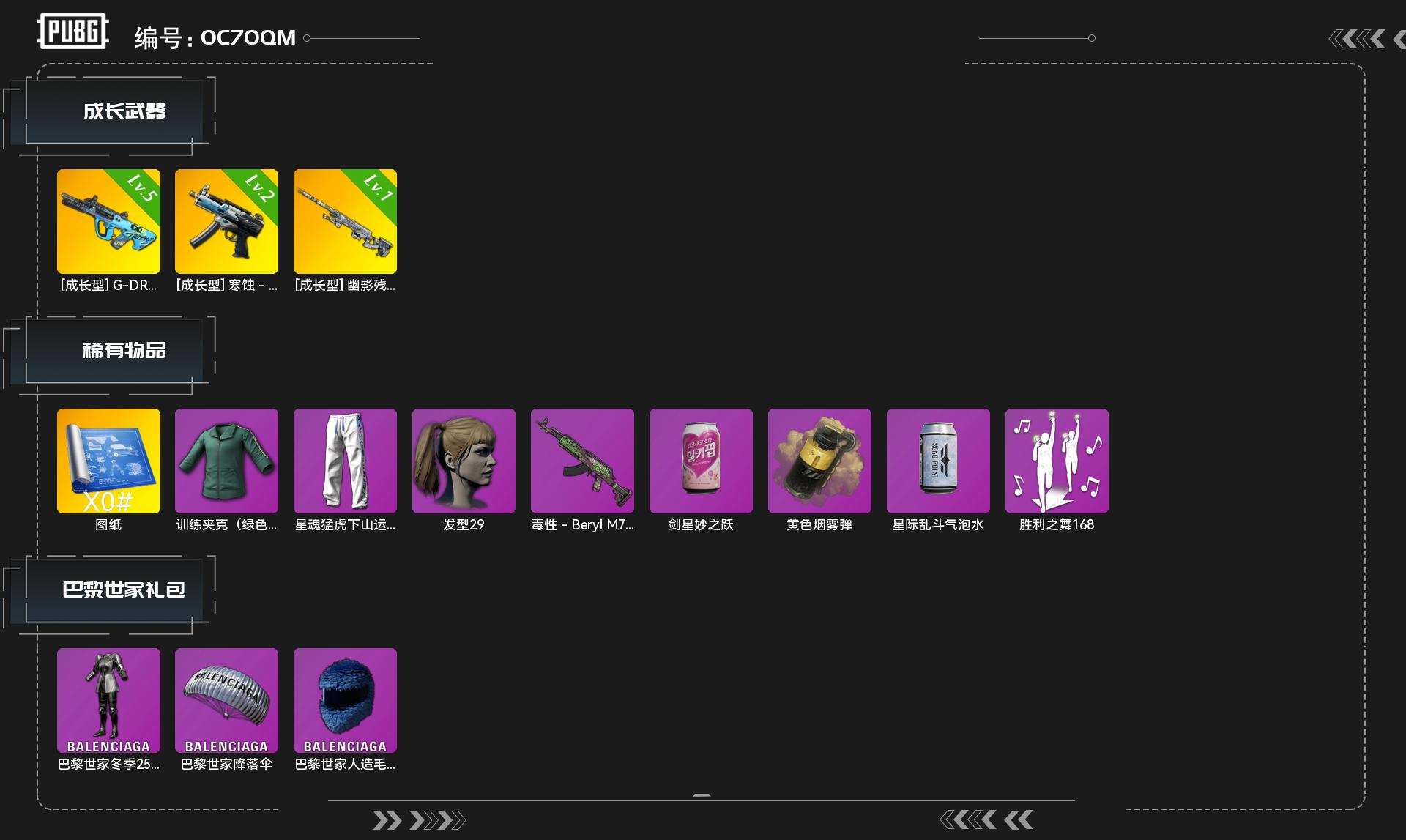This screenshot has height=840, width=1406.
Task: Click the 黄色烟雾弹 label
Action: [819, 525]
